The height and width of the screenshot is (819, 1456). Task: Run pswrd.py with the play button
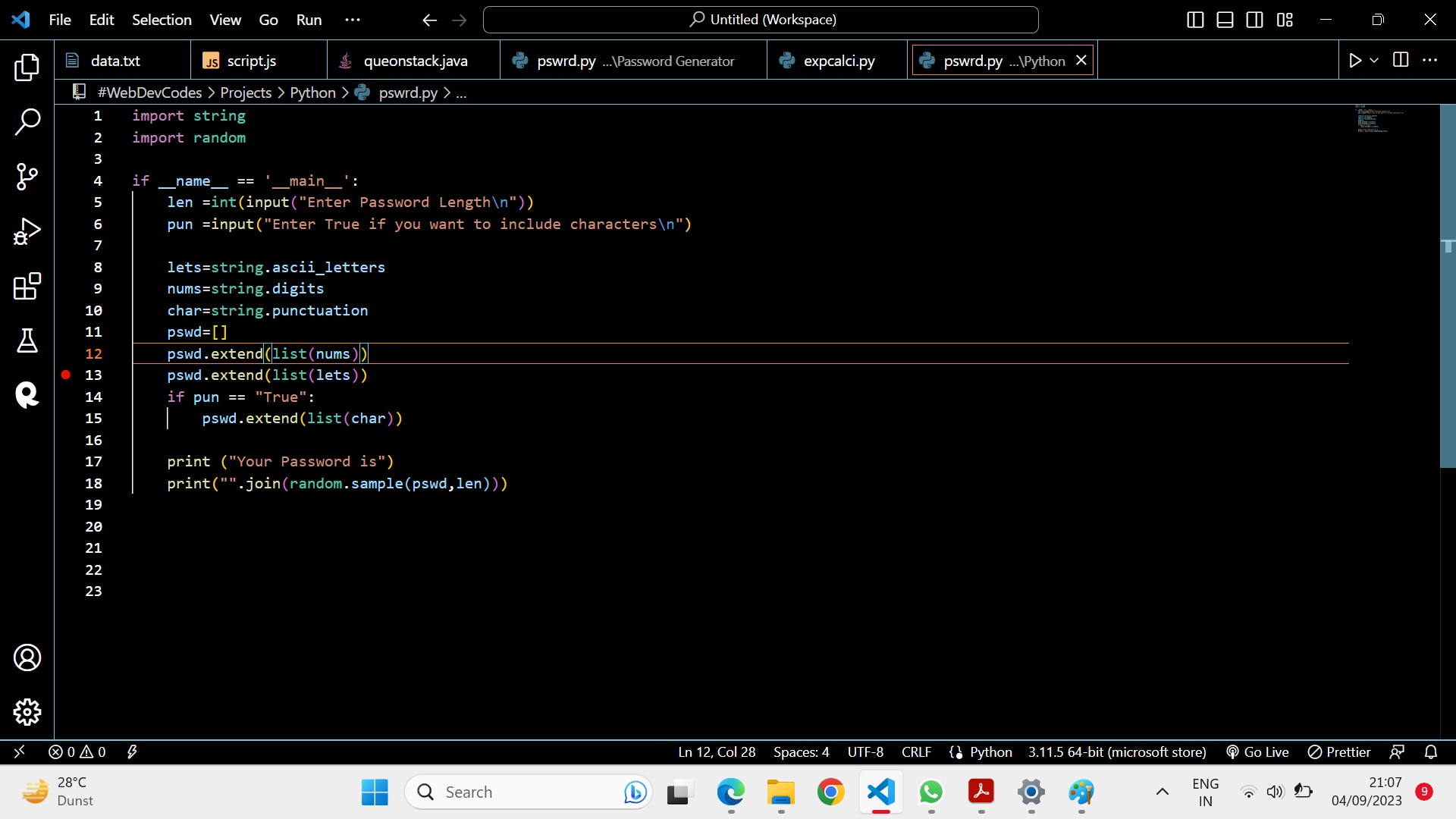coord(1357,60)
